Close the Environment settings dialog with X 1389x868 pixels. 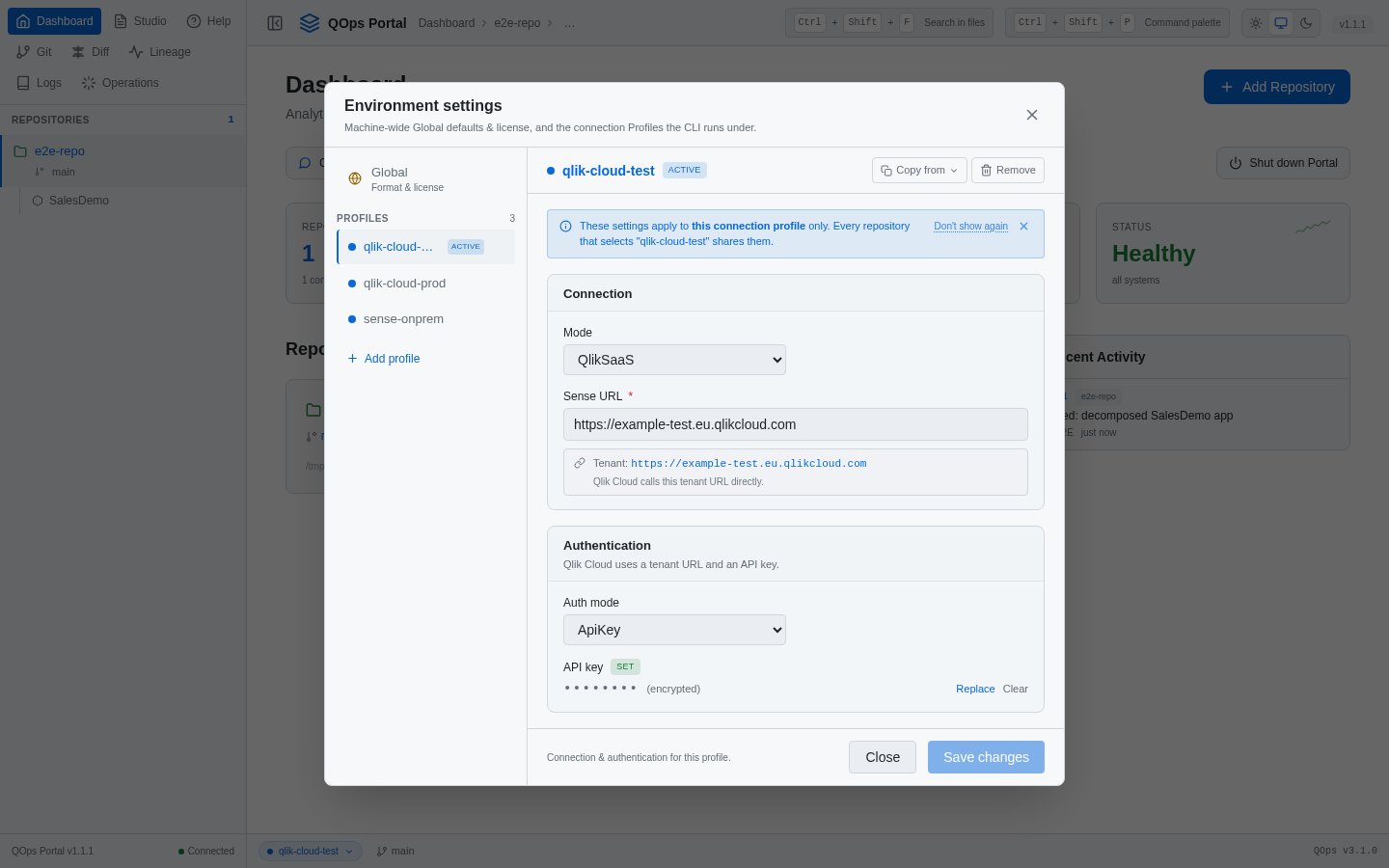pos(1032,115)
